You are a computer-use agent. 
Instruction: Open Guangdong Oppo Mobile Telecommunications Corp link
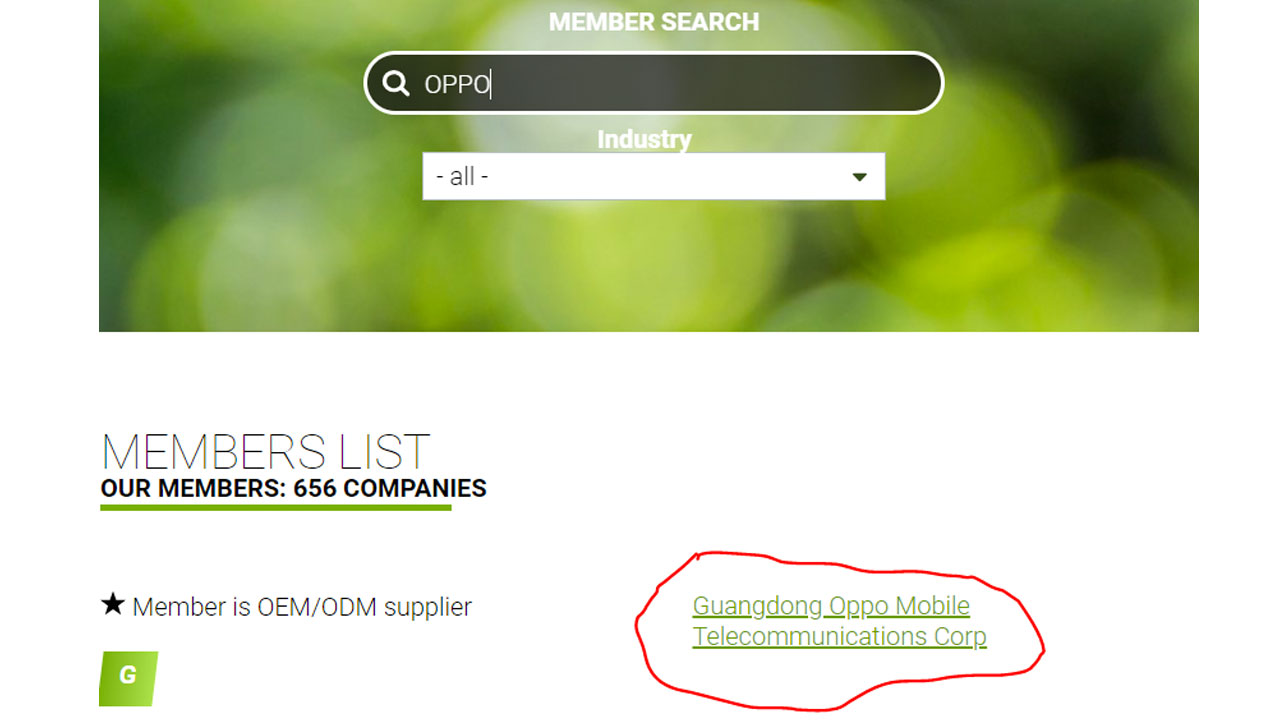840,621
